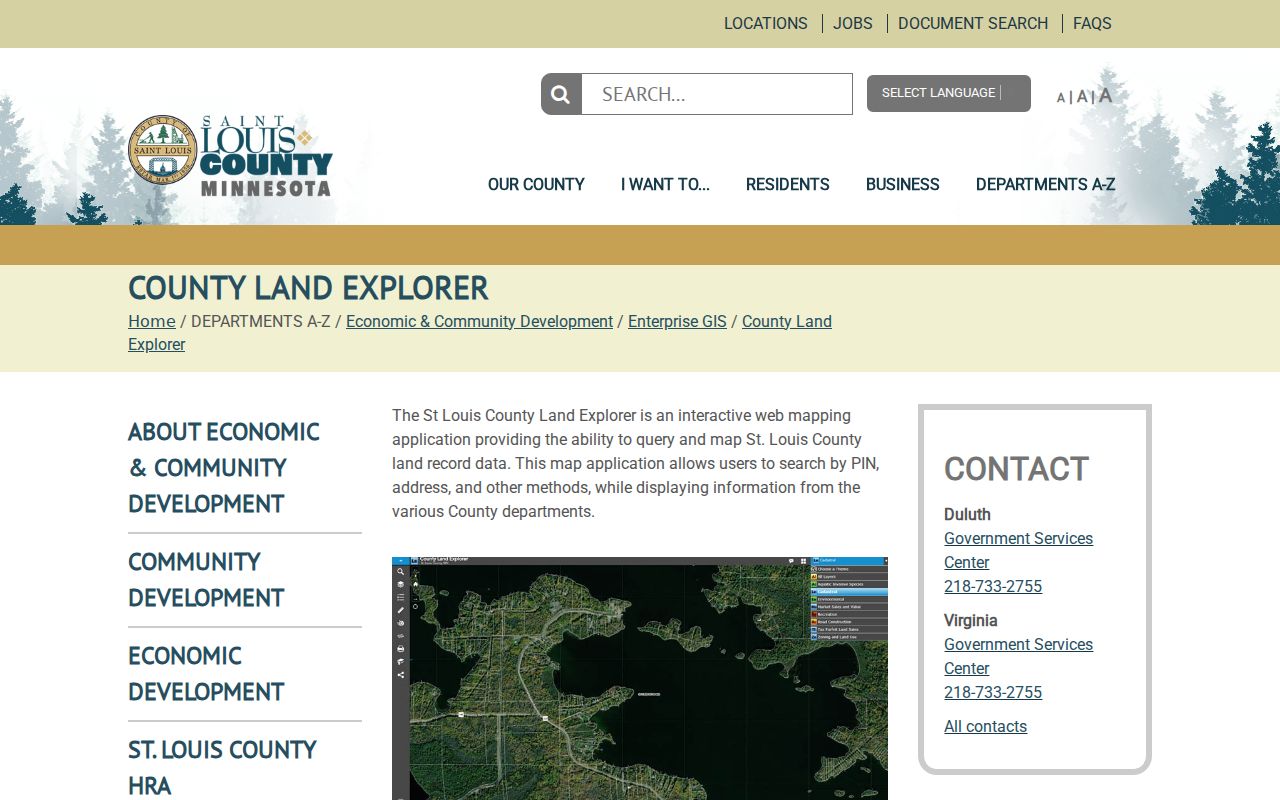This screenshot has height=800, width=1280.
Task: Select the medium font size A
Action: (1081, 96)
